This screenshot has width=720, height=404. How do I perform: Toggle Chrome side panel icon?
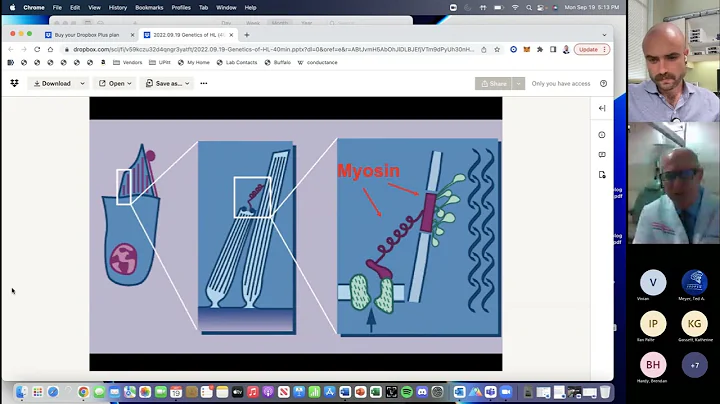[553, 49]
